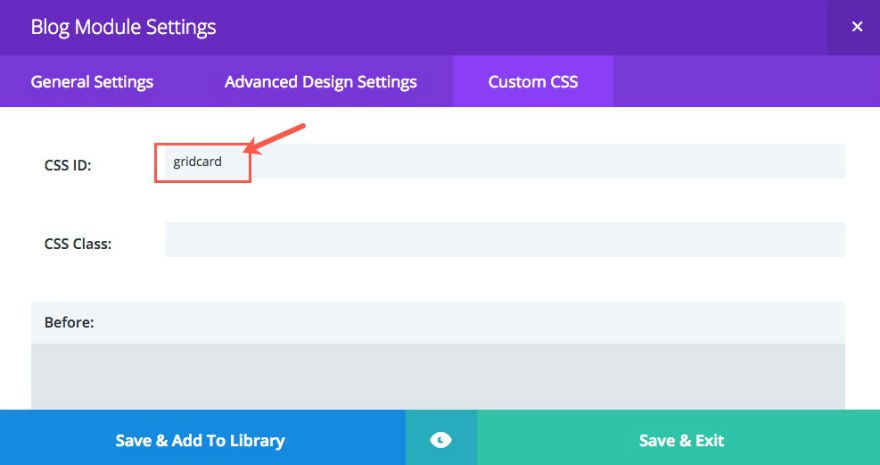Switch to Advanced Design Settings tab
This screenshot has height=465, width=880.
320,82
